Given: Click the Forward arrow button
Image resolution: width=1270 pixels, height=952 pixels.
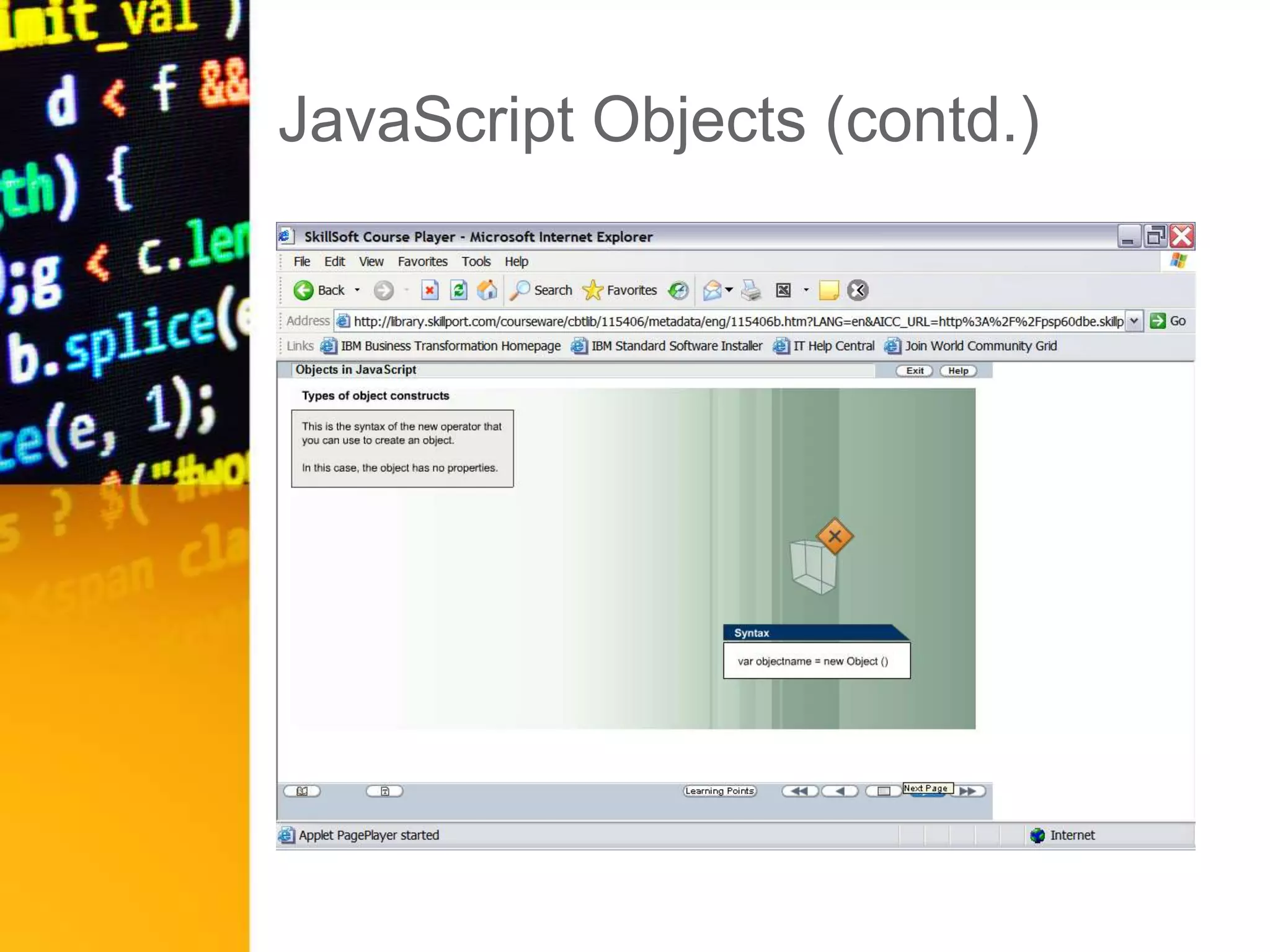Looking at the screenshot, I should [x=384, y=290].
